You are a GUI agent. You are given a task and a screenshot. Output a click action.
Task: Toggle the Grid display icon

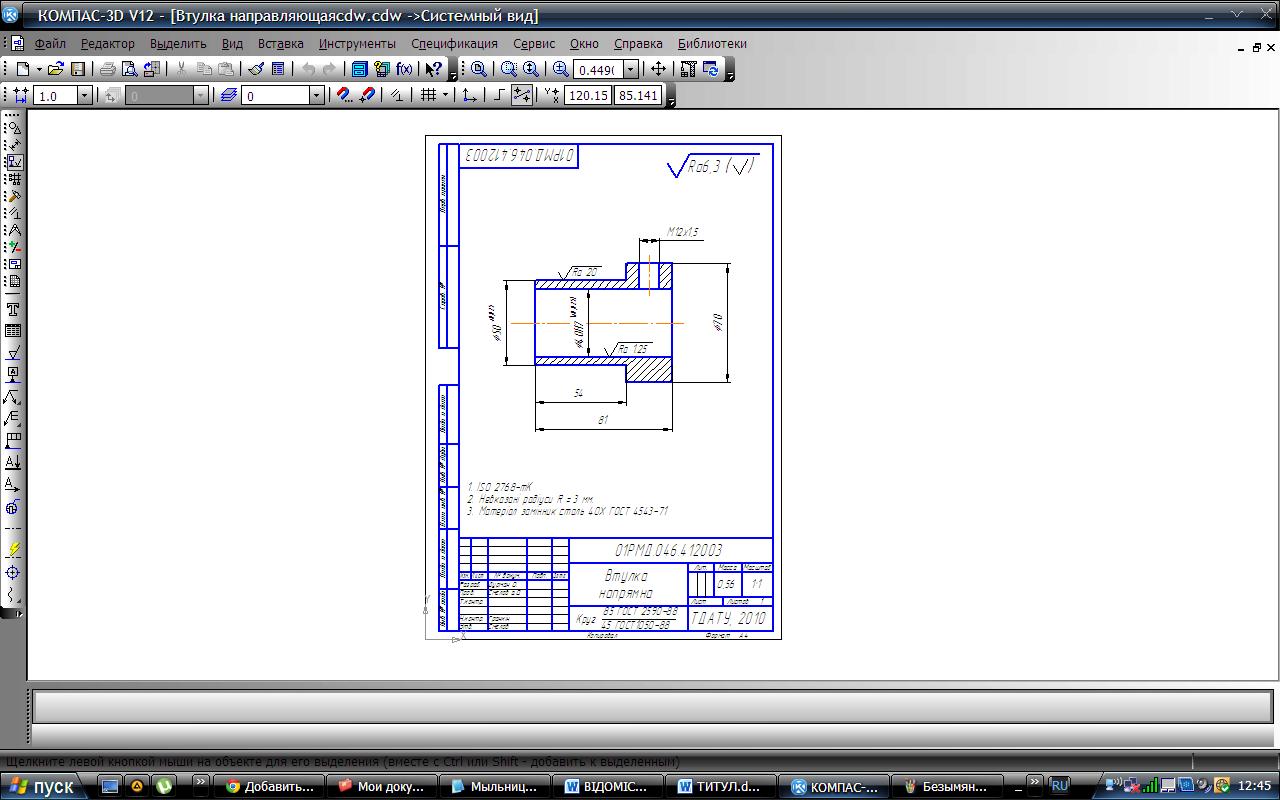pyautogui.click(x=428, y=95)
